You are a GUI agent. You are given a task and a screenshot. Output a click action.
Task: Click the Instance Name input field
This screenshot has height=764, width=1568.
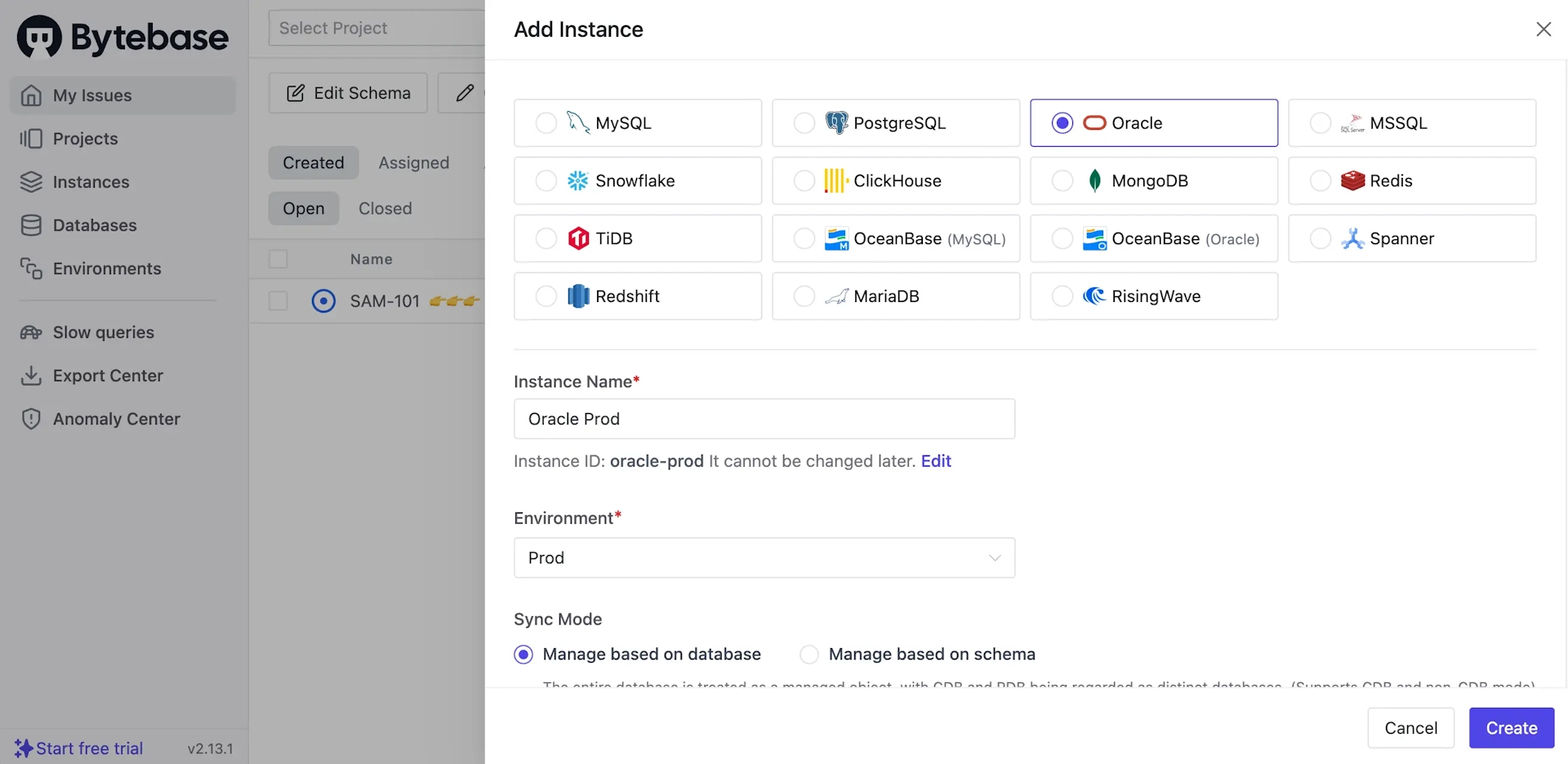coord(764,419)
